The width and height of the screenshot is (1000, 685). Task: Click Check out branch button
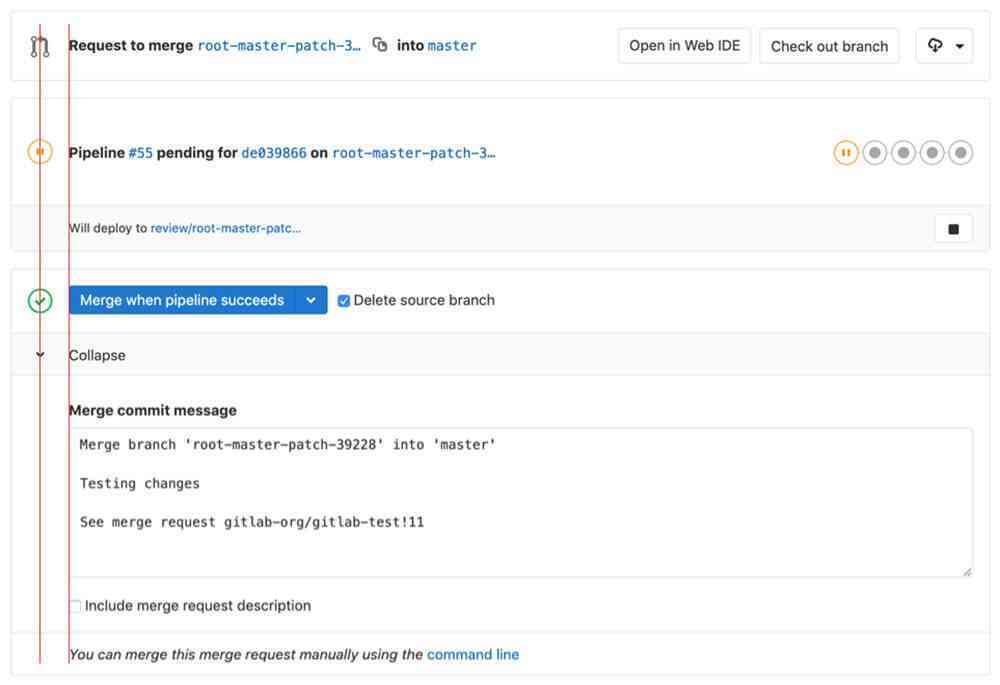coord(829,46)
